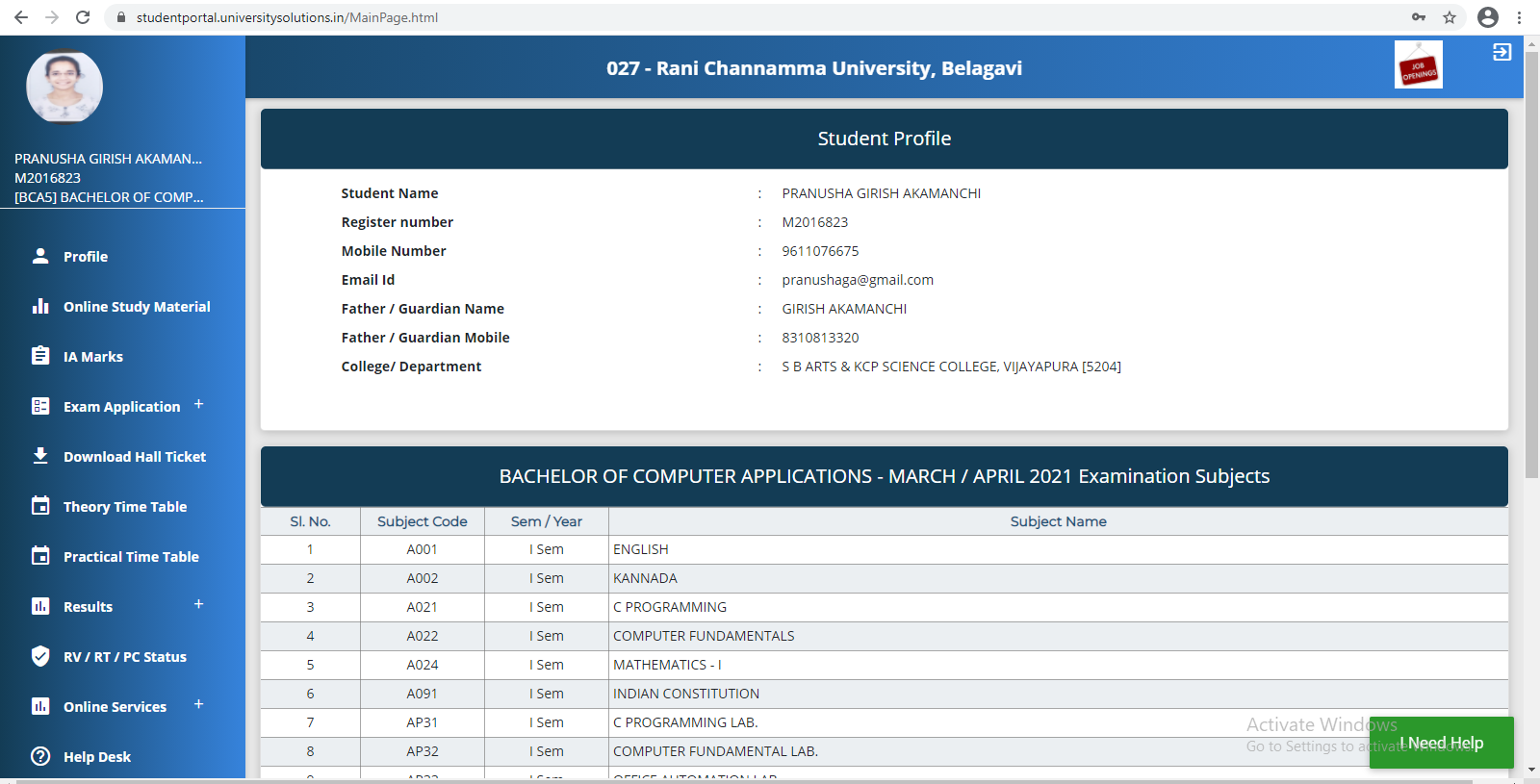Open Online Study Material bar-chart icon

[x=40, y=306]
